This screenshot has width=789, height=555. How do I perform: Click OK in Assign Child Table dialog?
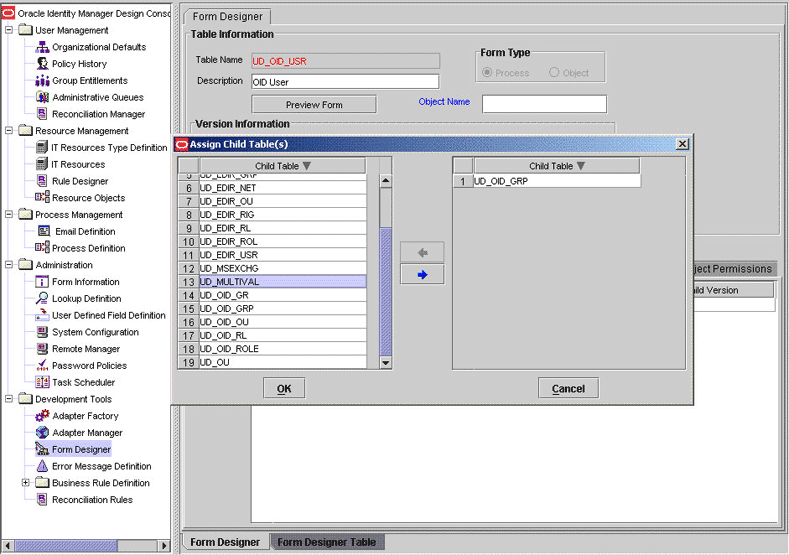click(x=284, y=388)
